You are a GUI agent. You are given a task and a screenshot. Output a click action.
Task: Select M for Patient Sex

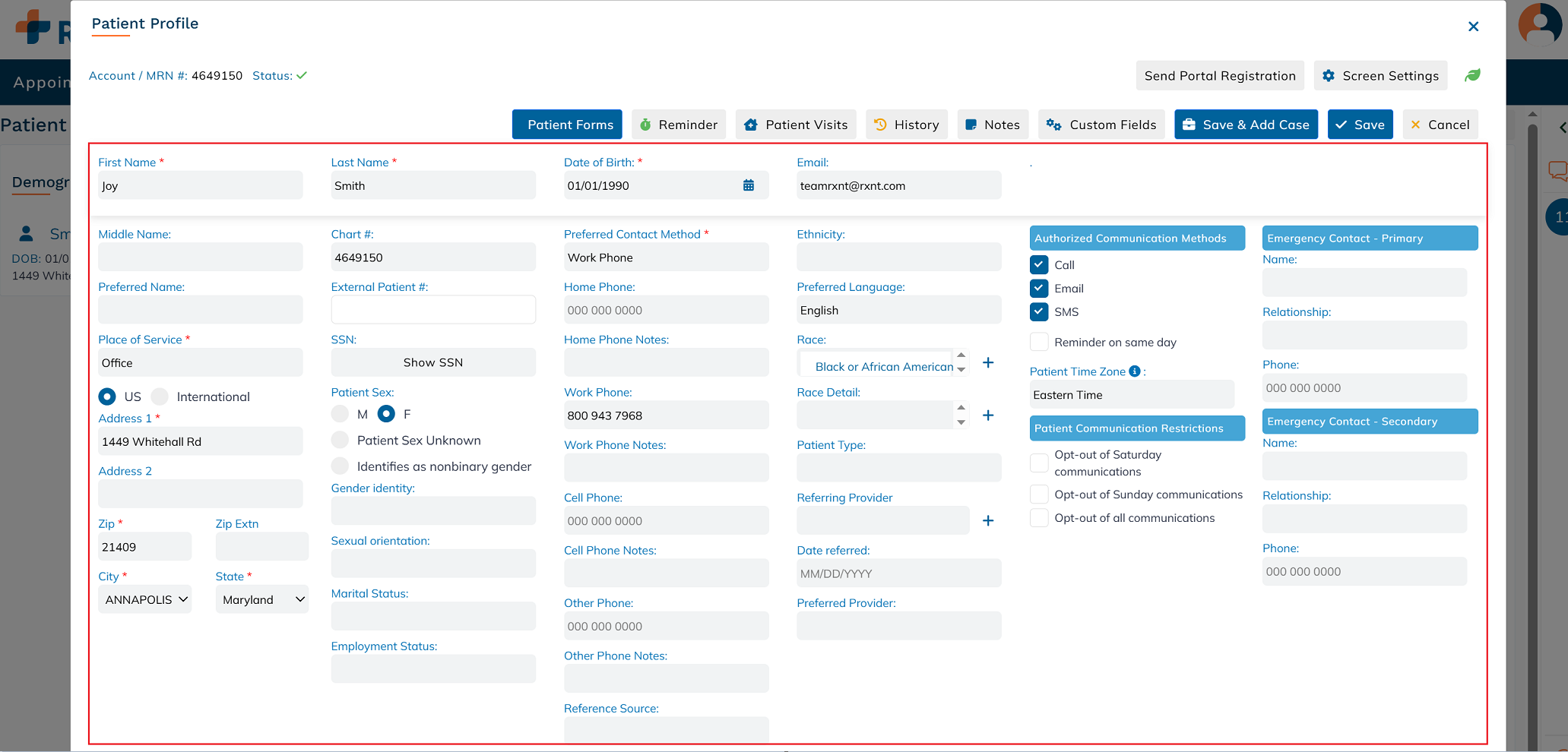pyautogui.click(x=340, y=414)
